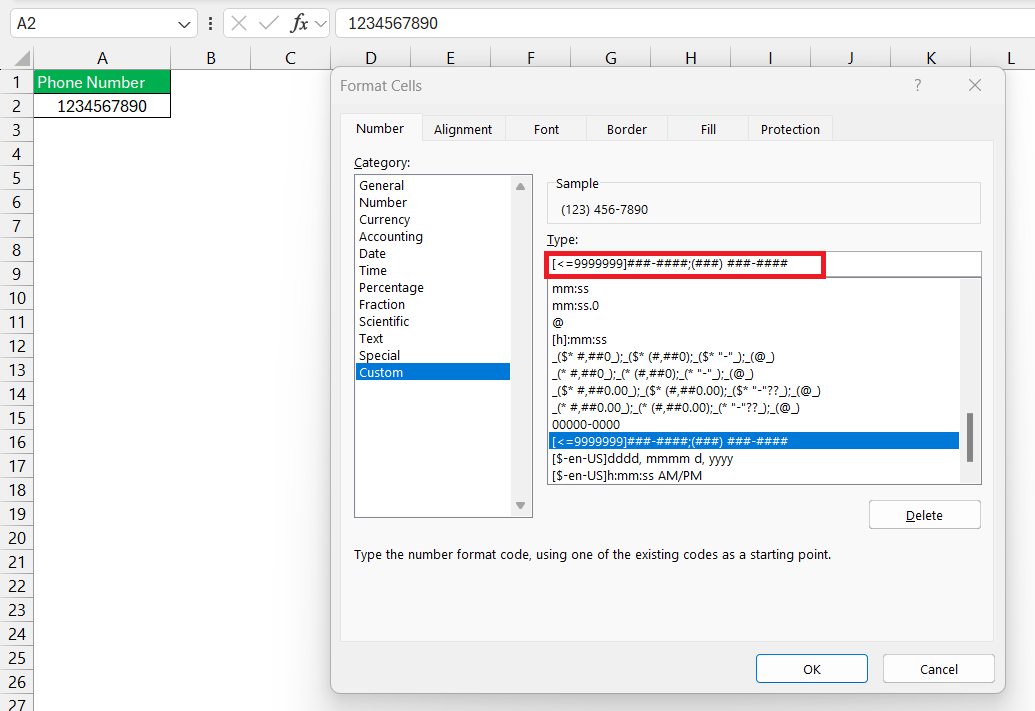This screenshot has width=1035, height=711.
Task: Switch to the Protection tab
Action: coord(790,129)
